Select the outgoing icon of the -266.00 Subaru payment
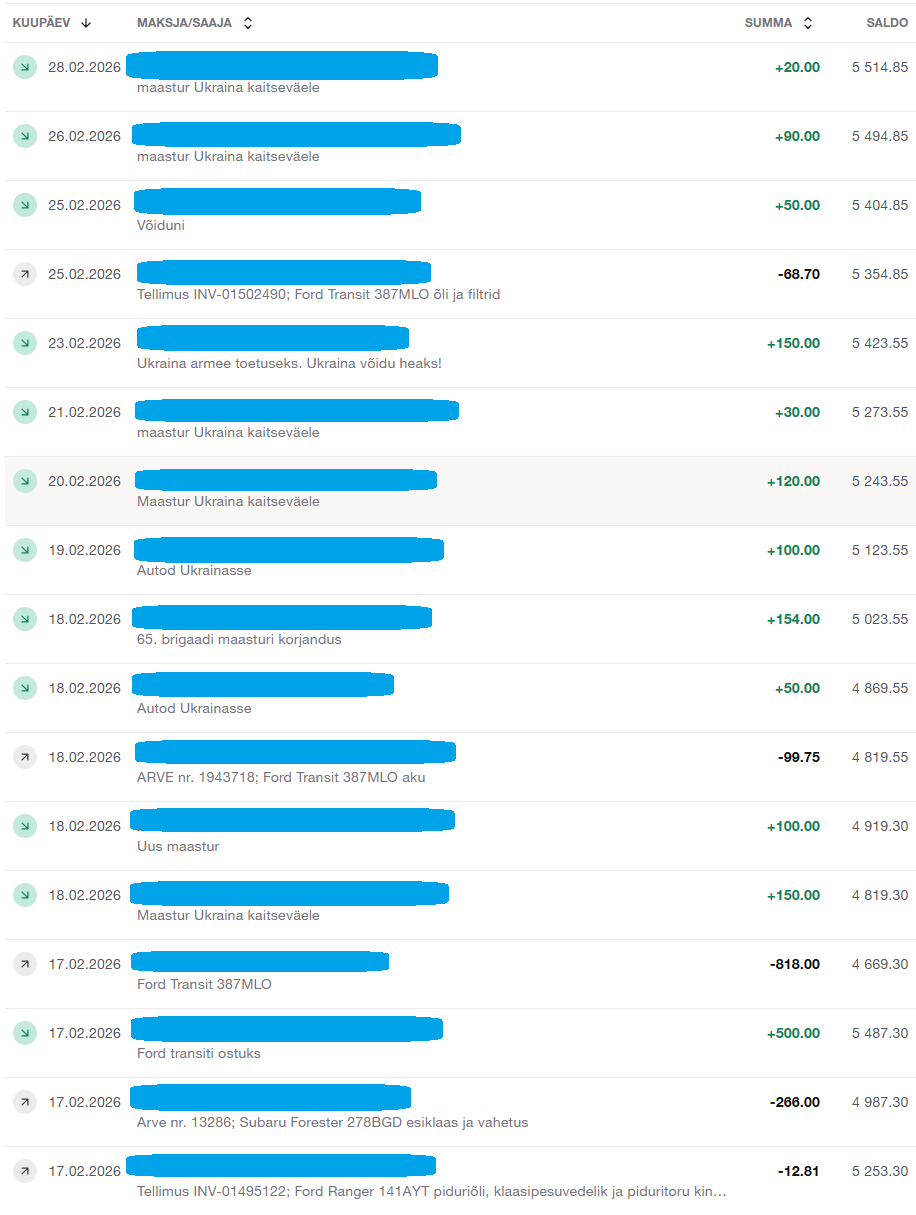This screenshot has width=916, height=1215. pyautogui.click(x=24, y=1102)
